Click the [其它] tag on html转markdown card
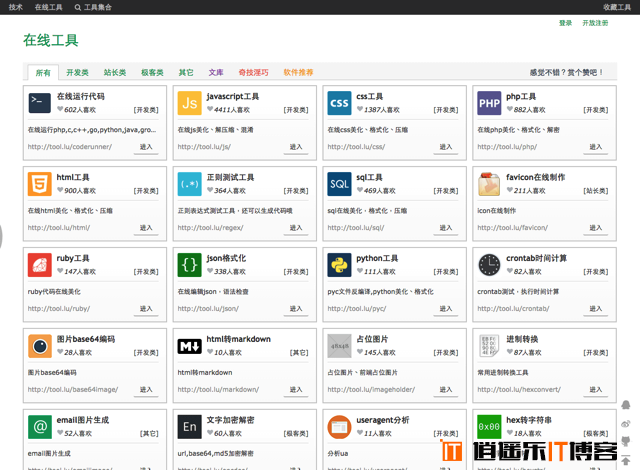Image resolution: width=640 pixels, height=470 pixels. pyautogui.click(x=299, y=352)
